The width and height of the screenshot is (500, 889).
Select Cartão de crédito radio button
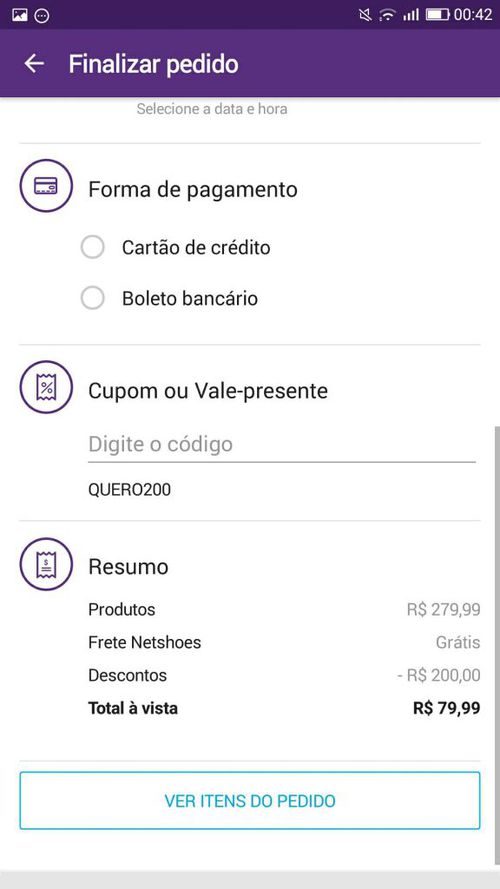click(93, 248)
